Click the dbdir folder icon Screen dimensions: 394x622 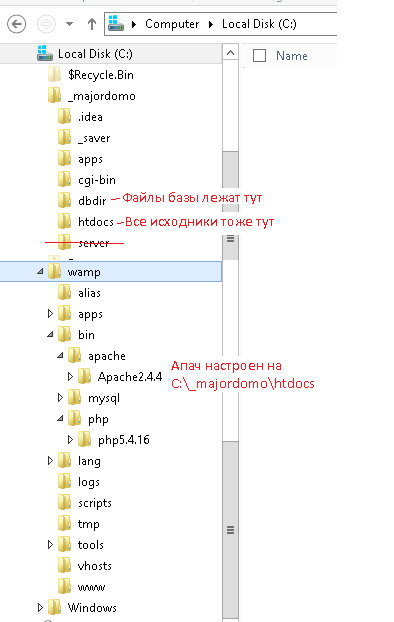click(x=64, y=200)
